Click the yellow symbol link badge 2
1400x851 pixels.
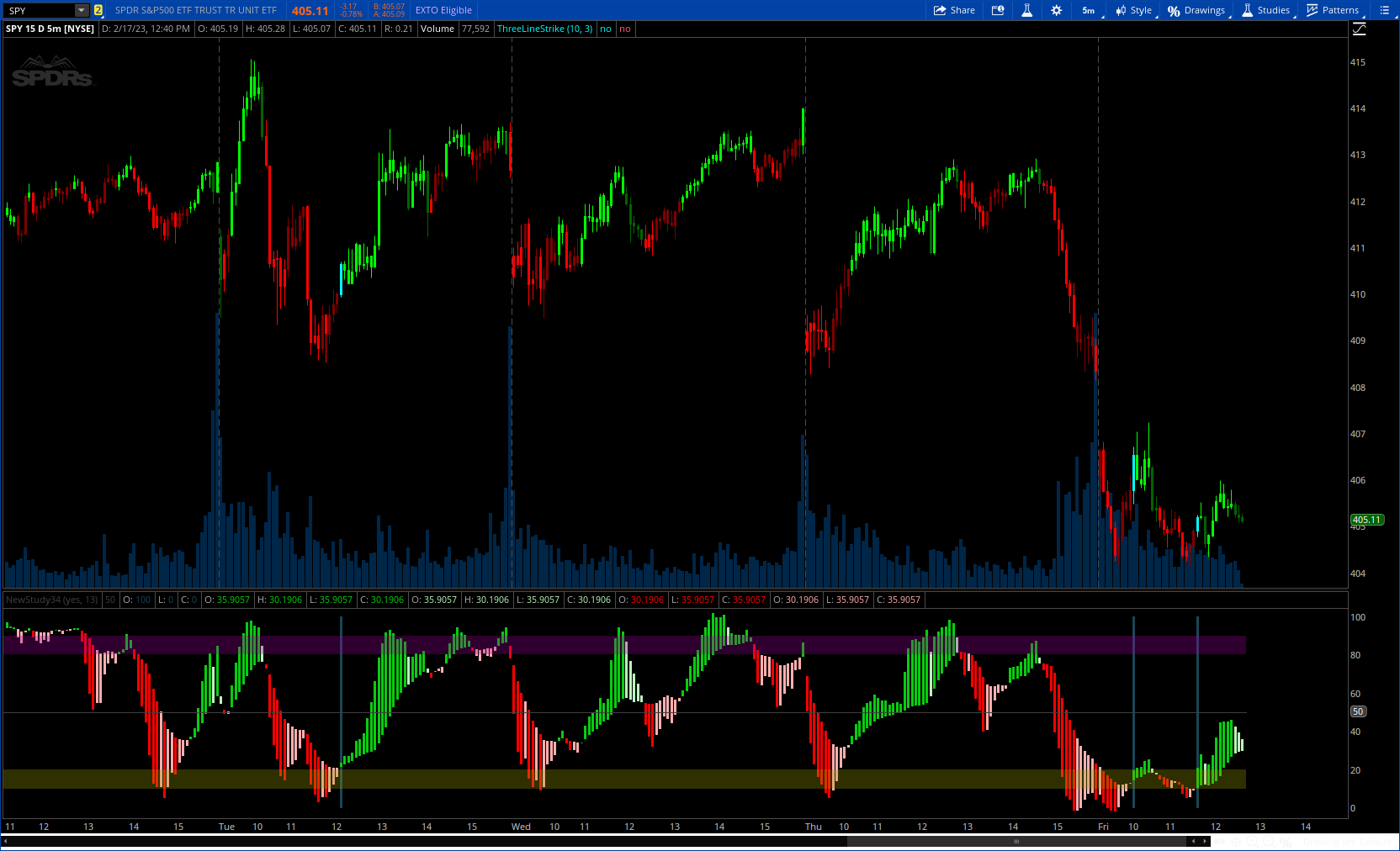tap(98, 10)
